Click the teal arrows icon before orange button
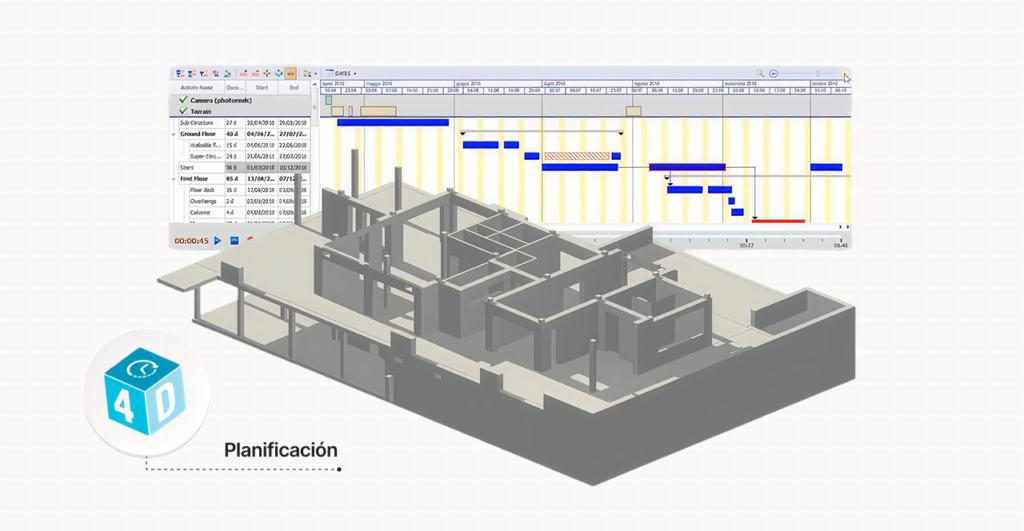Viewport: 1024px width, 531px height. coord(279,73)
